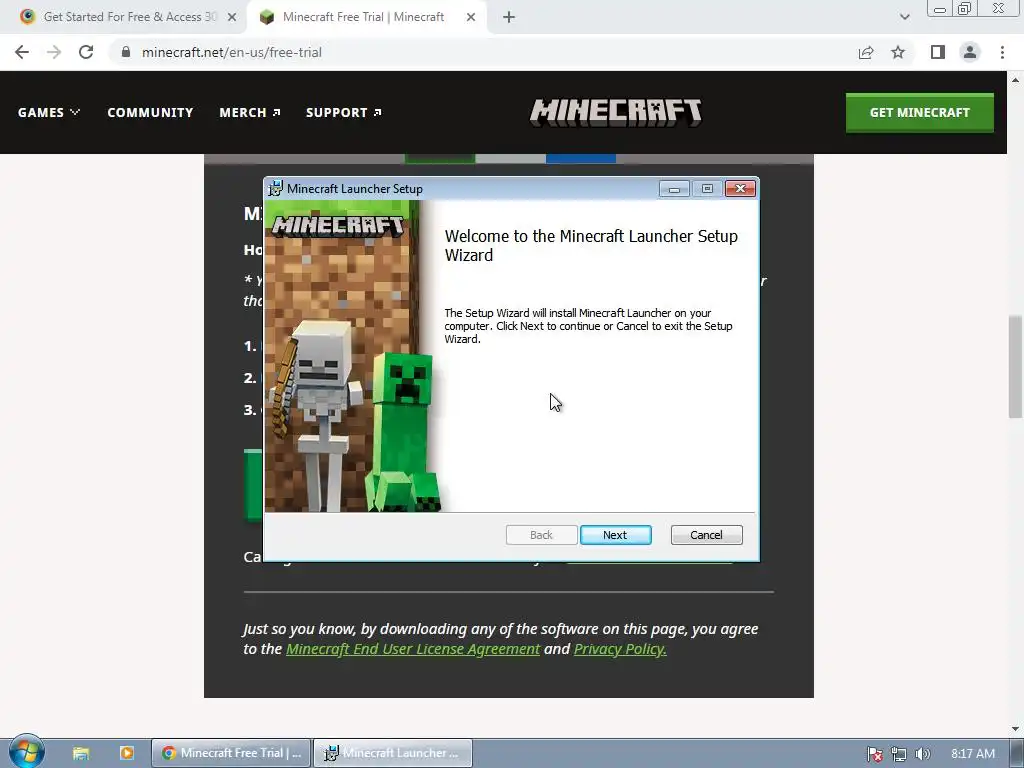
Task: Click the Get Minecraft button
Action: [x=920, y=112]
